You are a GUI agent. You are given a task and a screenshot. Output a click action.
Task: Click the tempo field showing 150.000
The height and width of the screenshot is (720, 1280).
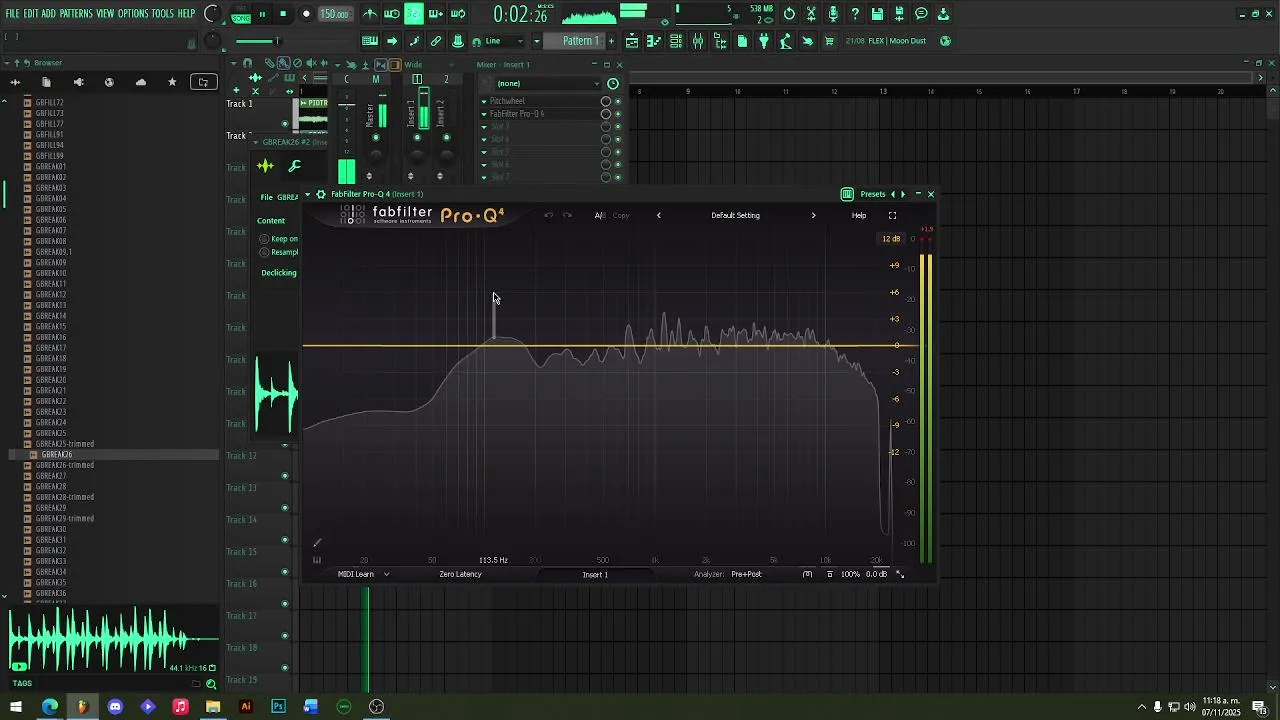[x=335, y=14]
